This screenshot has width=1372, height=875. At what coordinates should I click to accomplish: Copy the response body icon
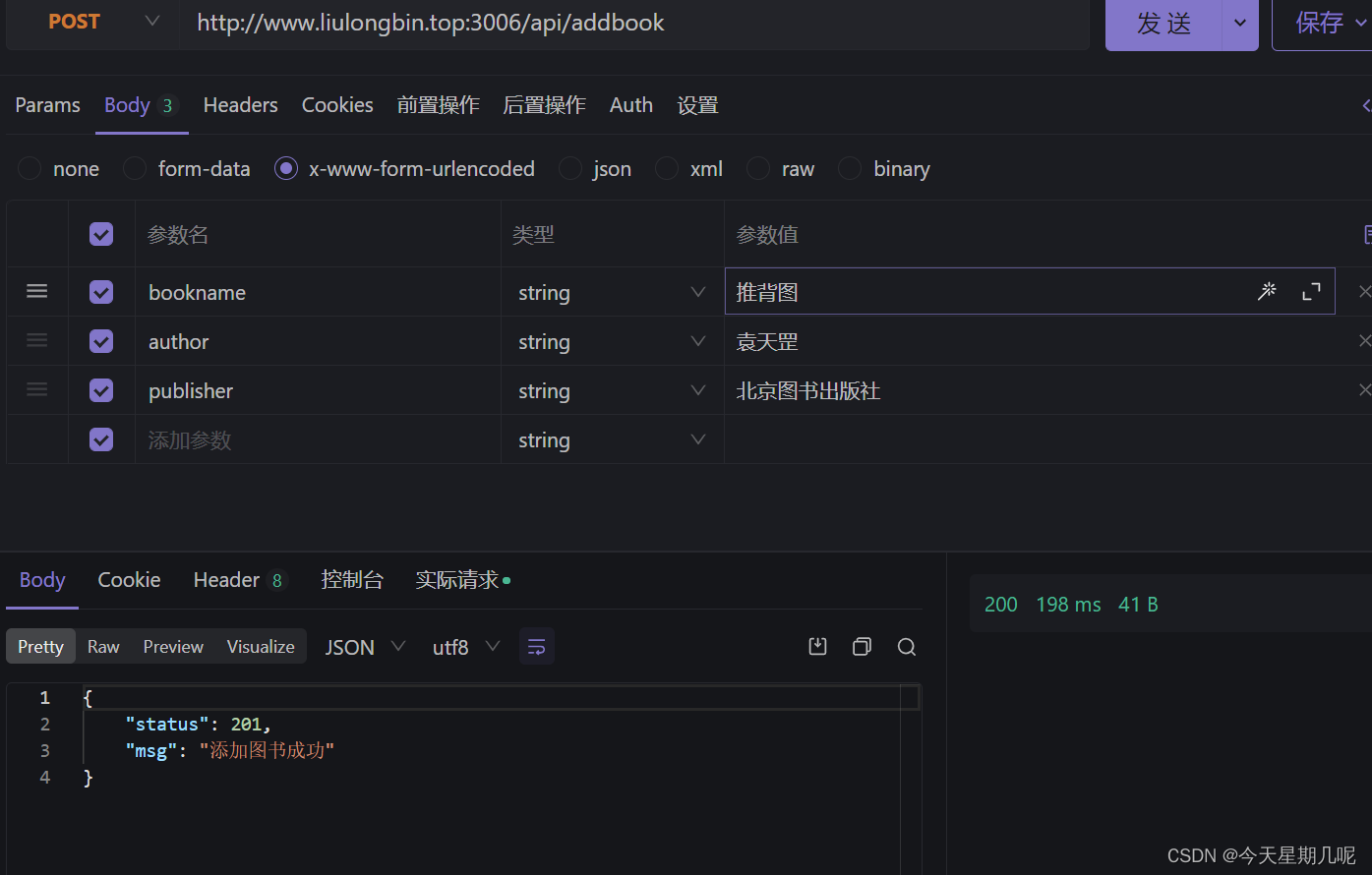(863, 646)
